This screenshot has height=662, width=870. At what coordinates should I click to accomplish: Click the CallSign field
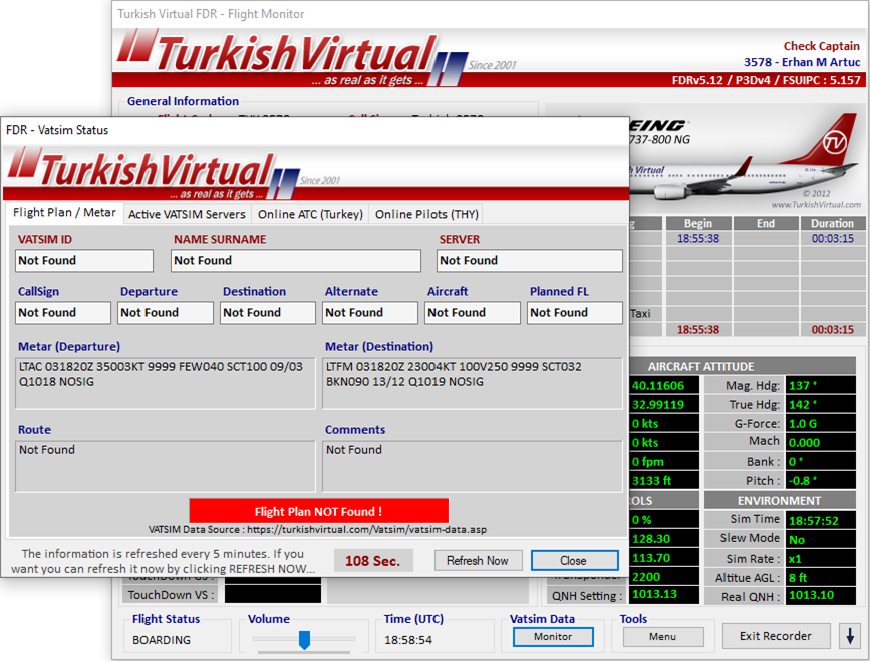(63, 312)
